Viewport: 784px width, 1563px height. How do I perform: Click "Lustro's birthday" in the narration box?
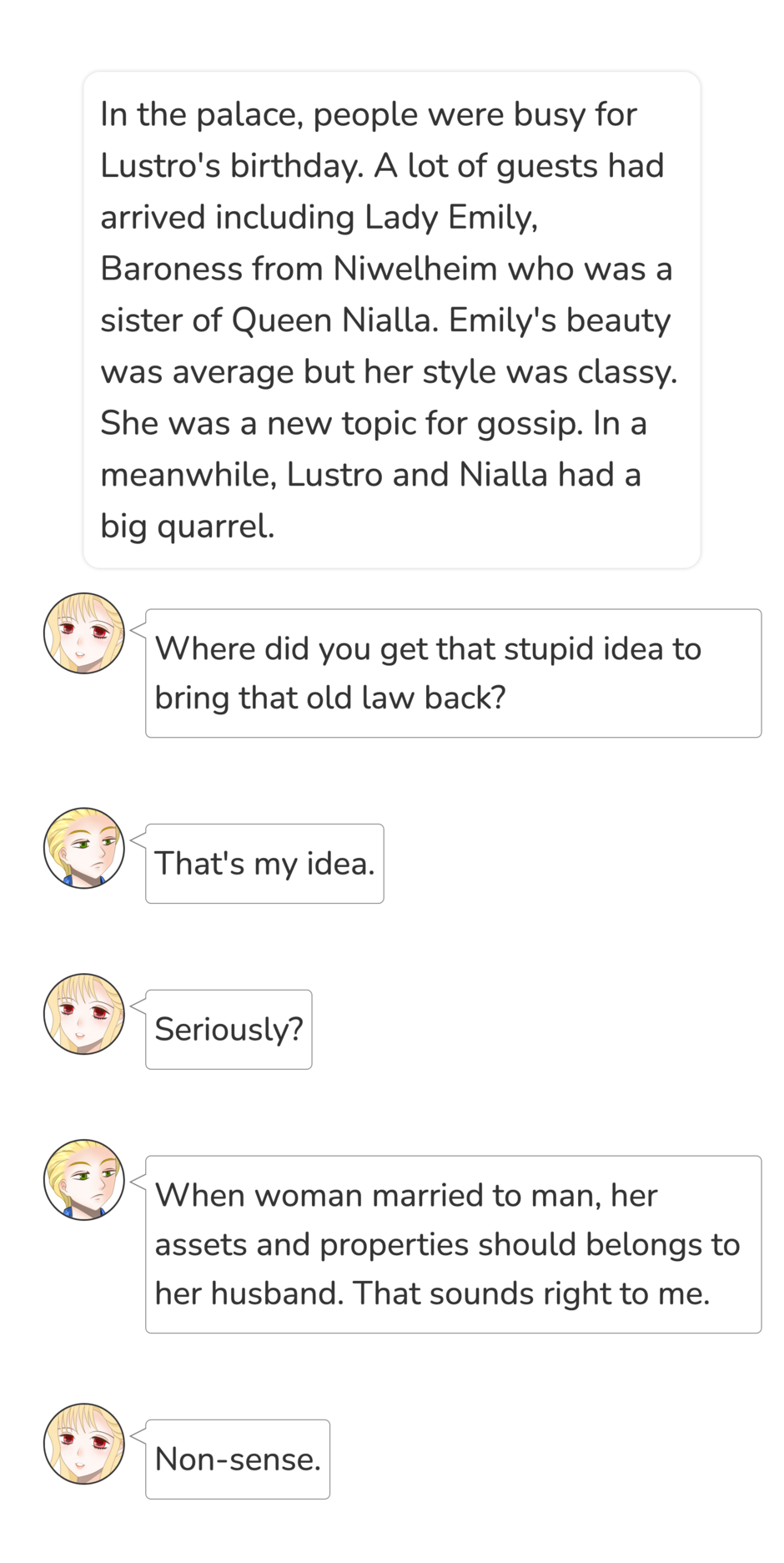click(232, 166)
